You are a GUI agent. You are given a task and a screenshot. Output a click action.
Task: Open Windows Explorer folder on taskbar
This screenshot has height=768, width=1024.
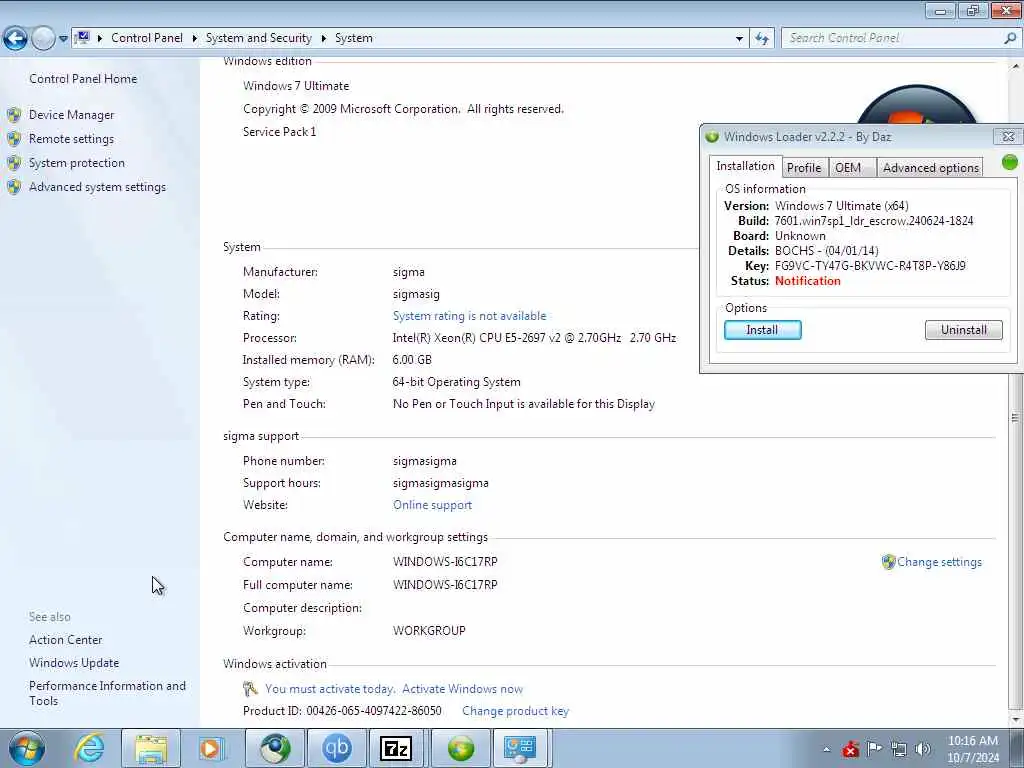click(x=150, y=748)
